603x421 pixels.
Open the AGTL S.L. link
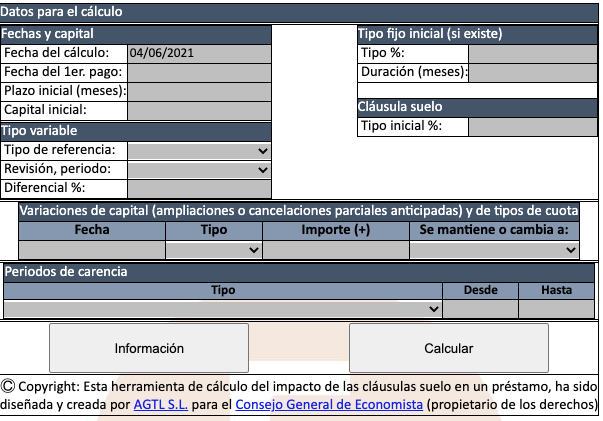pyautogui.click(x=161, y=405)
